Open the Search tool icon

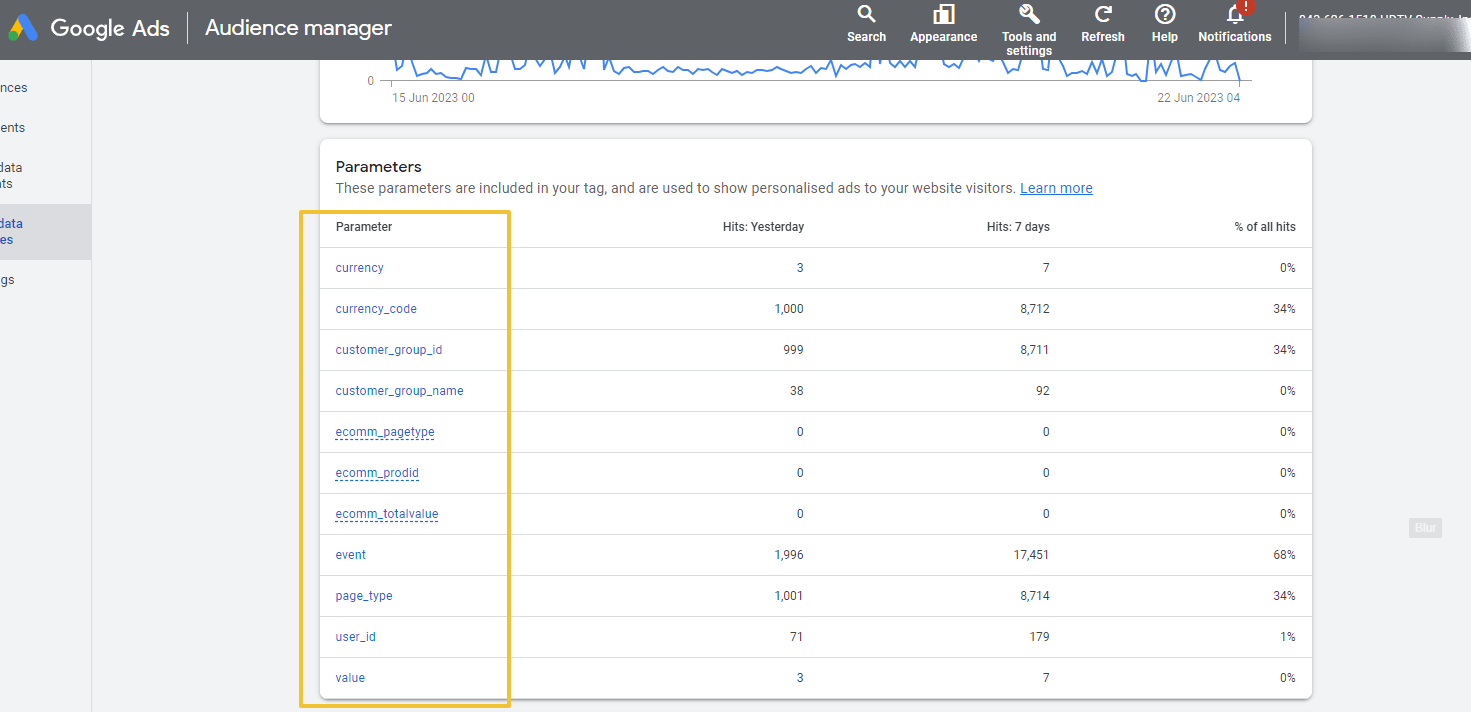(x=866, y=15)
